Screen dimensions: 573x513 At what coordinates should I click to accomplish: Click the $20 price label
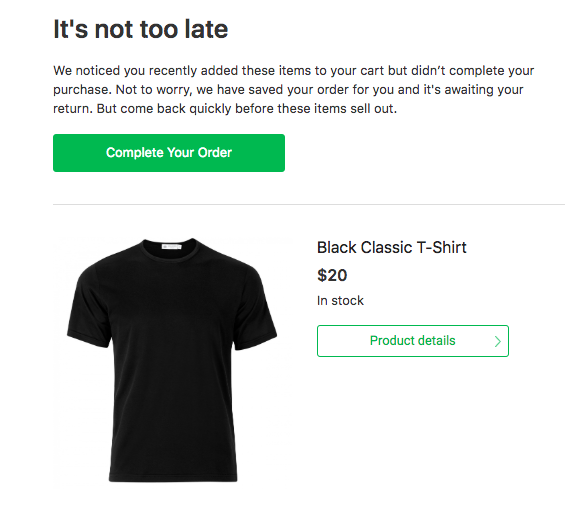coord(332,275)
